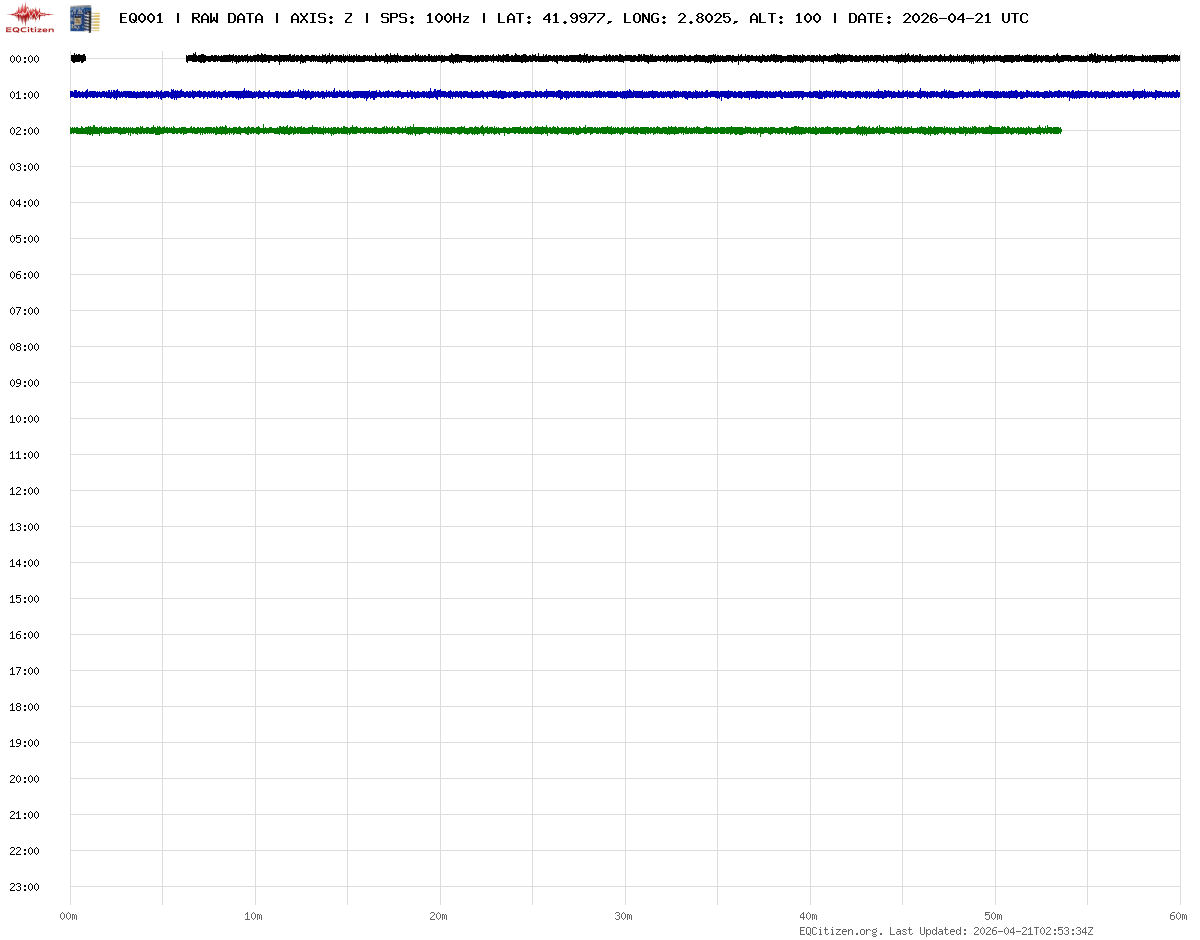This screenshot has height=940, width=1200.
Task: Click the EQCitizen red seismic waveform logo
Action: [31, 16]
